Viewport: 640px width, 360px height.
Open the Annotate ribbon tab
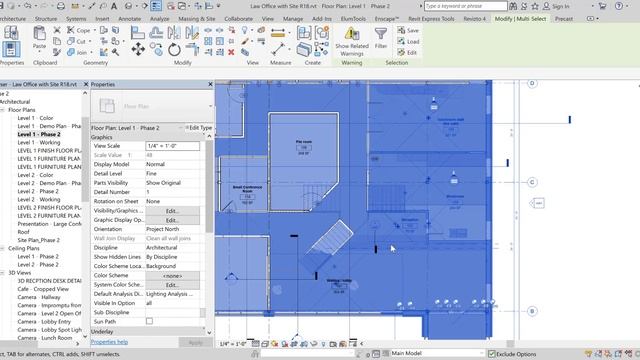(129, 19)
